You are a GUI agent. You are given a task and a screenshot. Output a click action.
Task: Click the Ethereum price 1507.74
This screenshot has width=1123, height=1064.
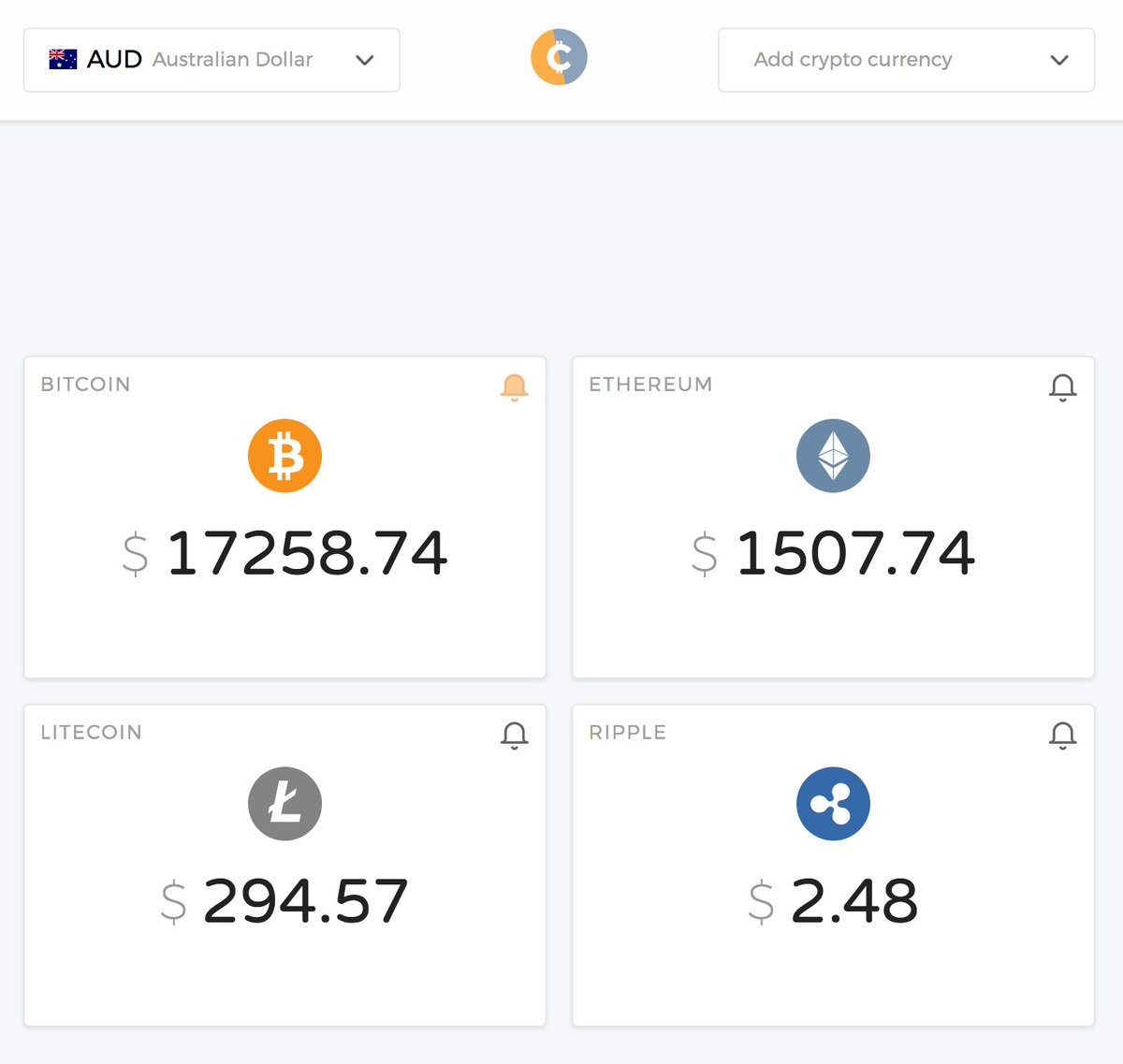[x=855, y=553]
